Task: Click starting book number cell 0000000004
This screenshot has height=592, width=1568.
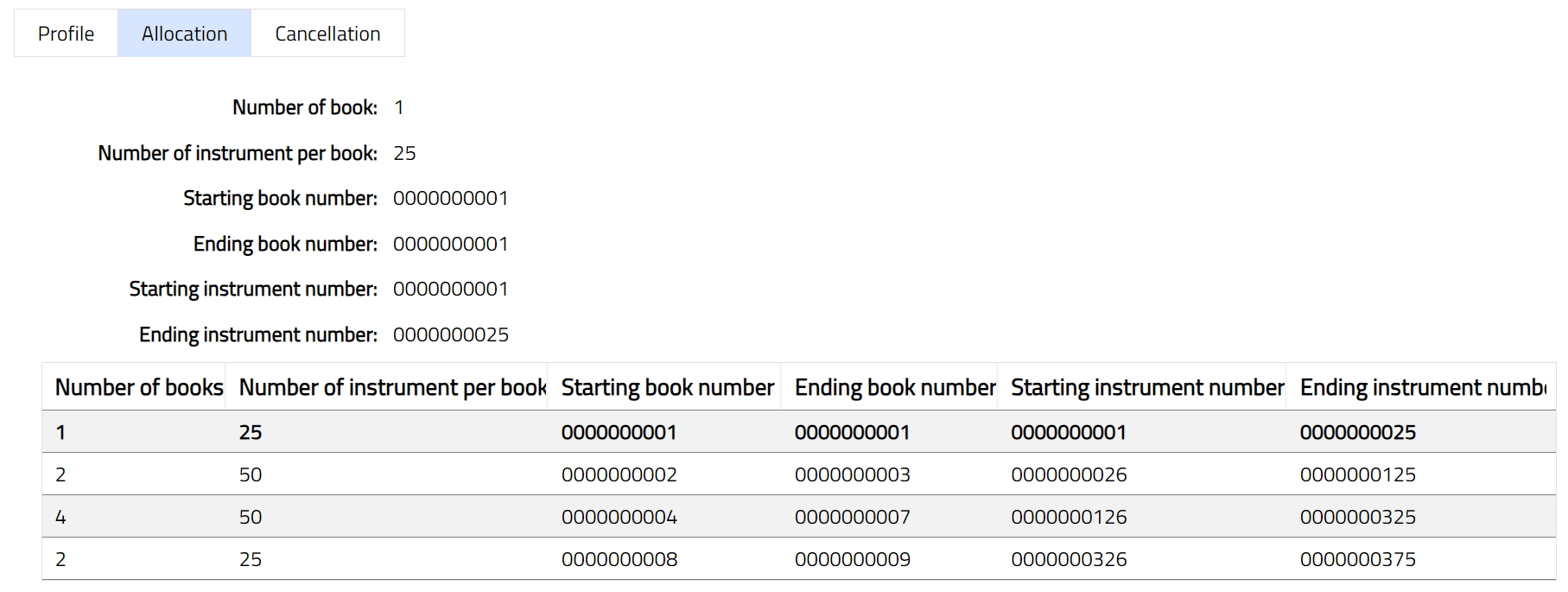Action: coord(619,517)
